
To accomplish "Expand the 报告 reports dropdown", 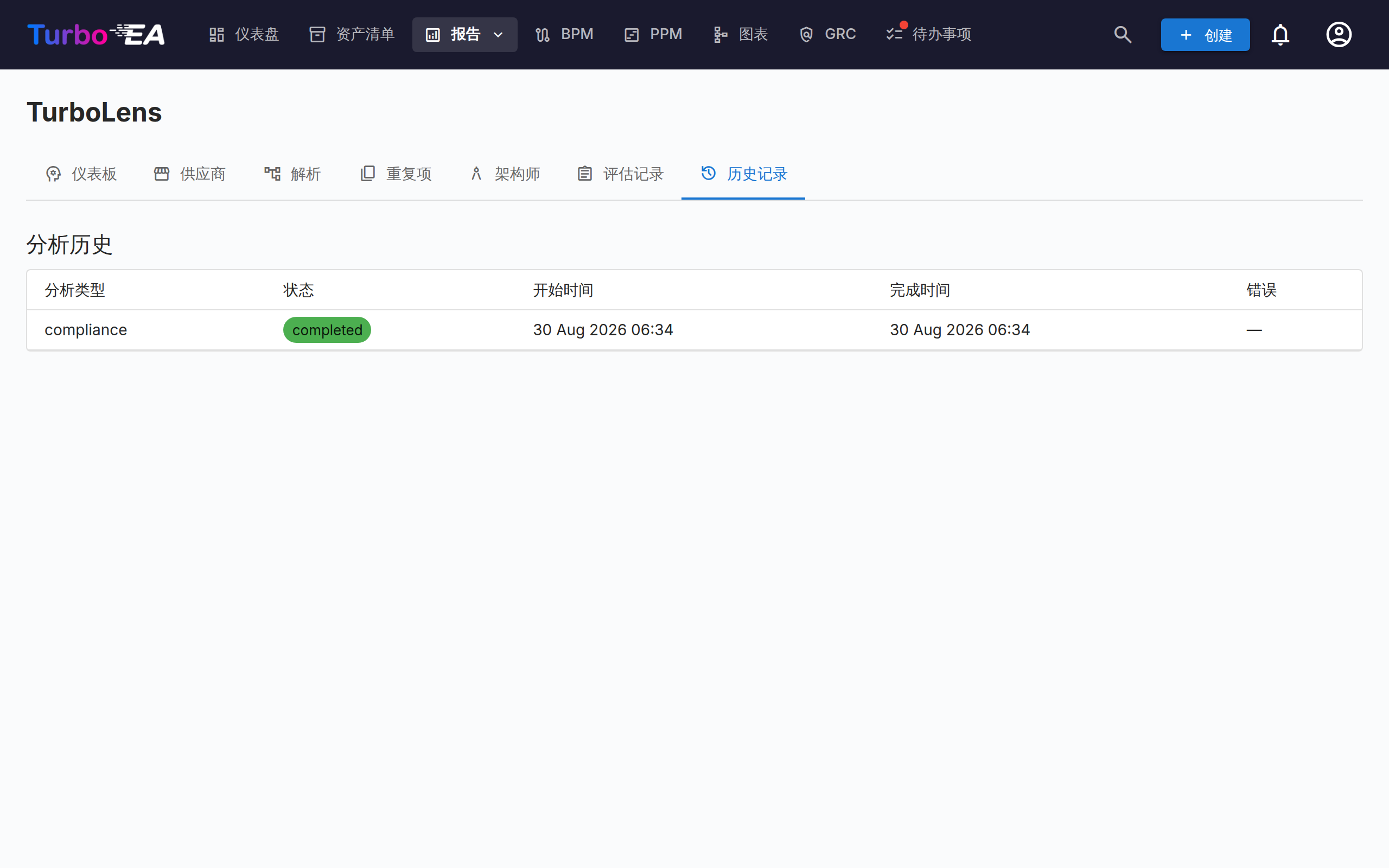I will 464,34.
